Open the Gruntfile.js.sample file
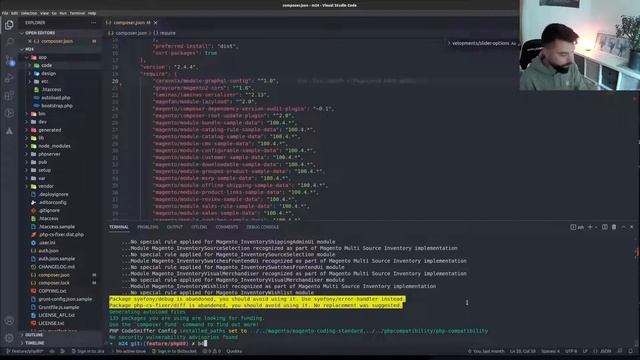 click(60, 307)
